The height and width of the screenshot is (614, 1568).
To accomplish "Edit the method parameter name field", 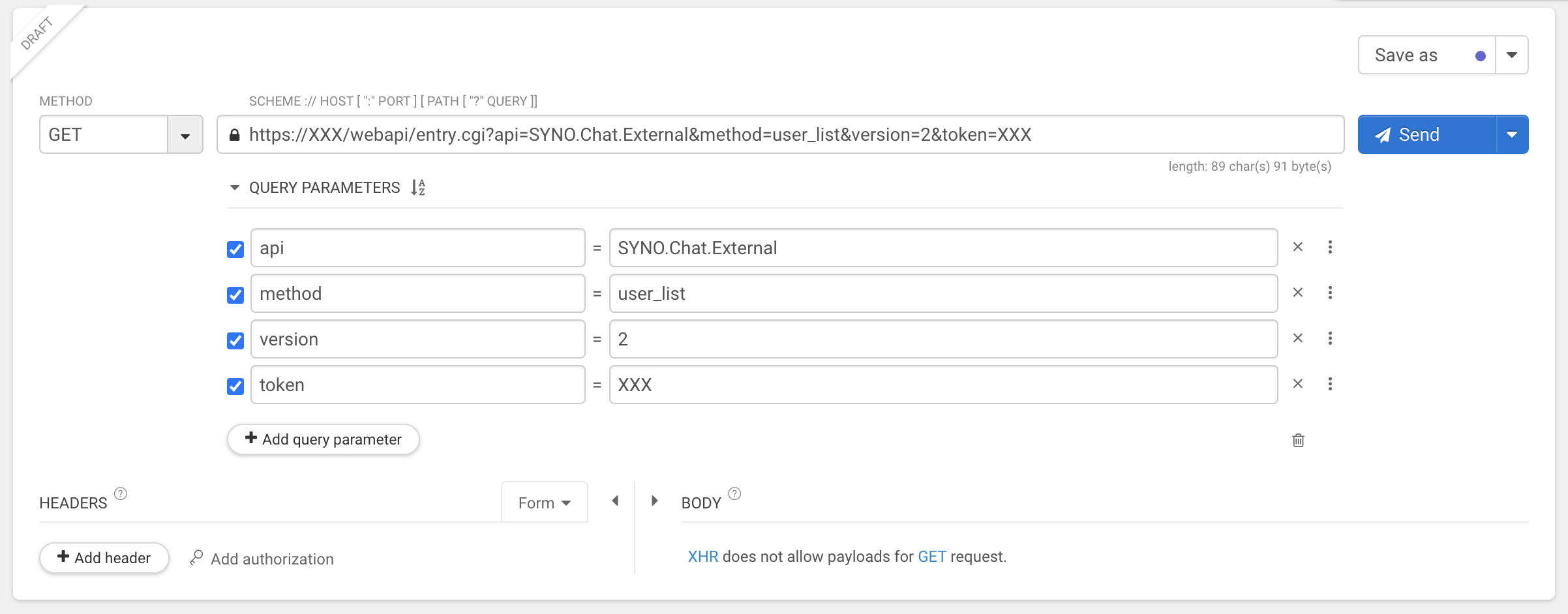I will pyautogui.click(x=418, y=293).
